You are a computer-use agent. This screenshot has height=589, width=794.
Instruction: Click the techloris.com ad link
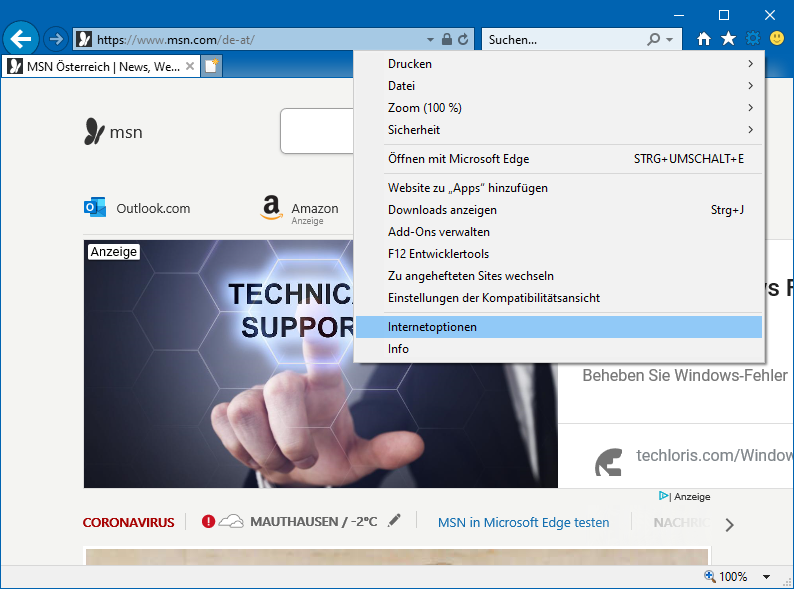(714, 455)
